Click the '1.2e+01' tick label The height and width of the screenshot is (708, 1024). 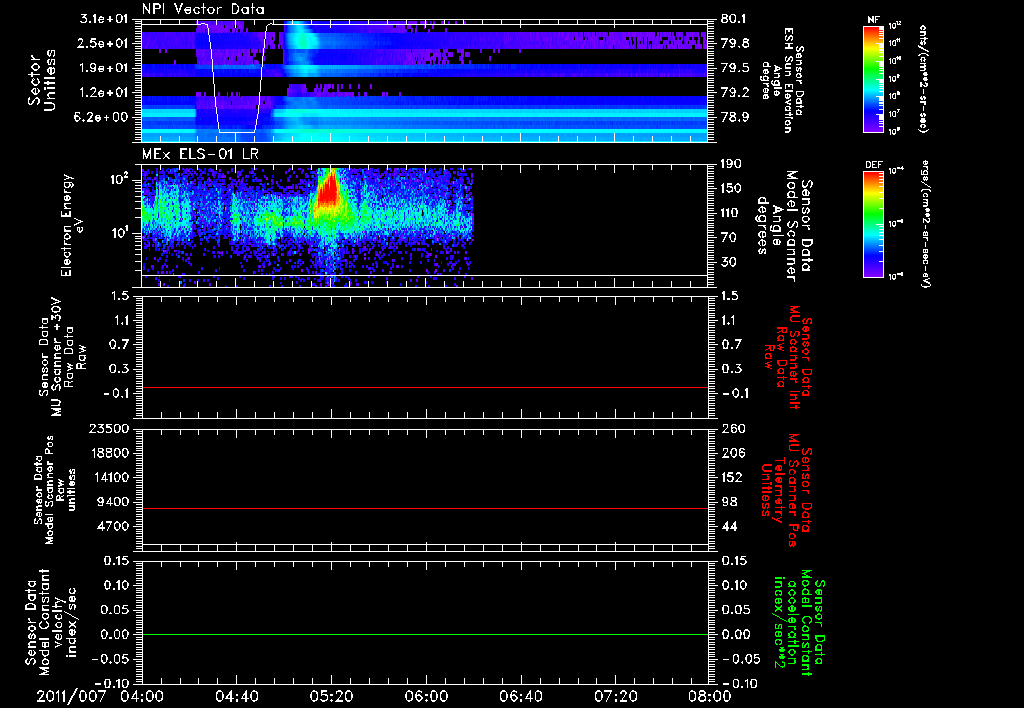click(x=105, y=93)
